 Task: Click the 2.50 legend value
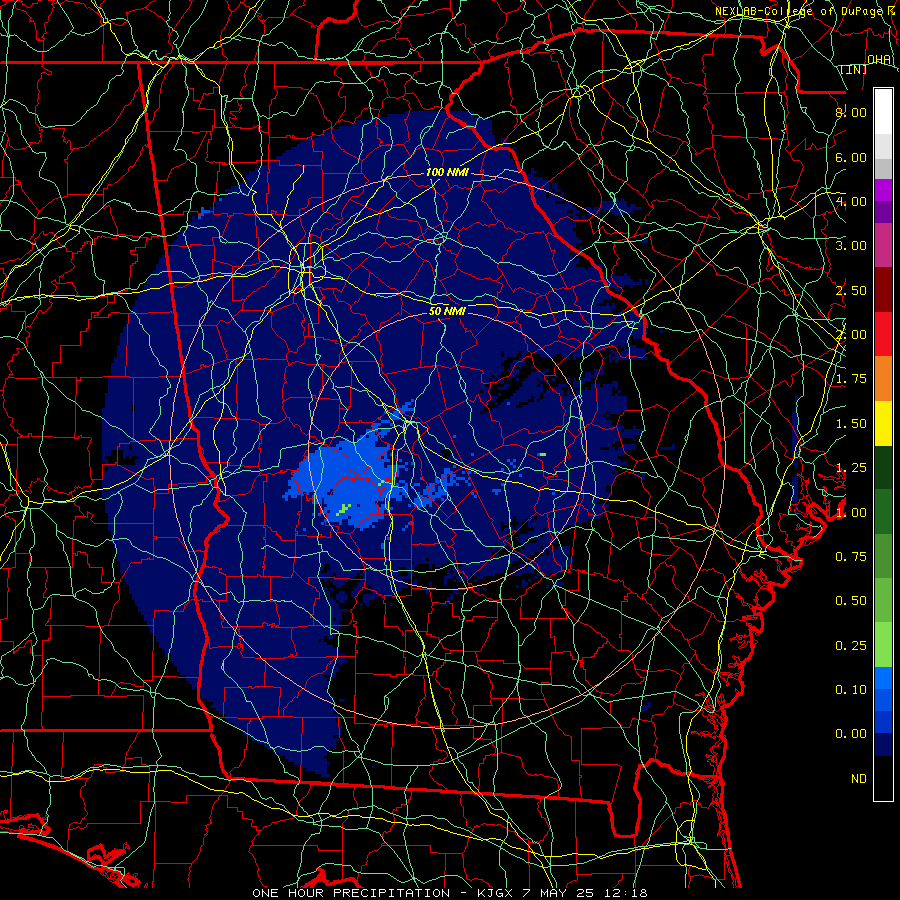851,290
